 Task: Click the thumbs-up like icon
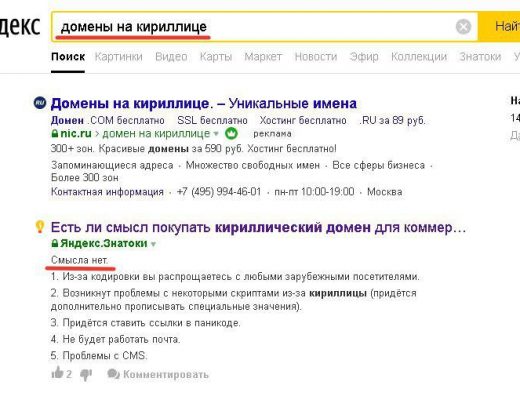57,373
